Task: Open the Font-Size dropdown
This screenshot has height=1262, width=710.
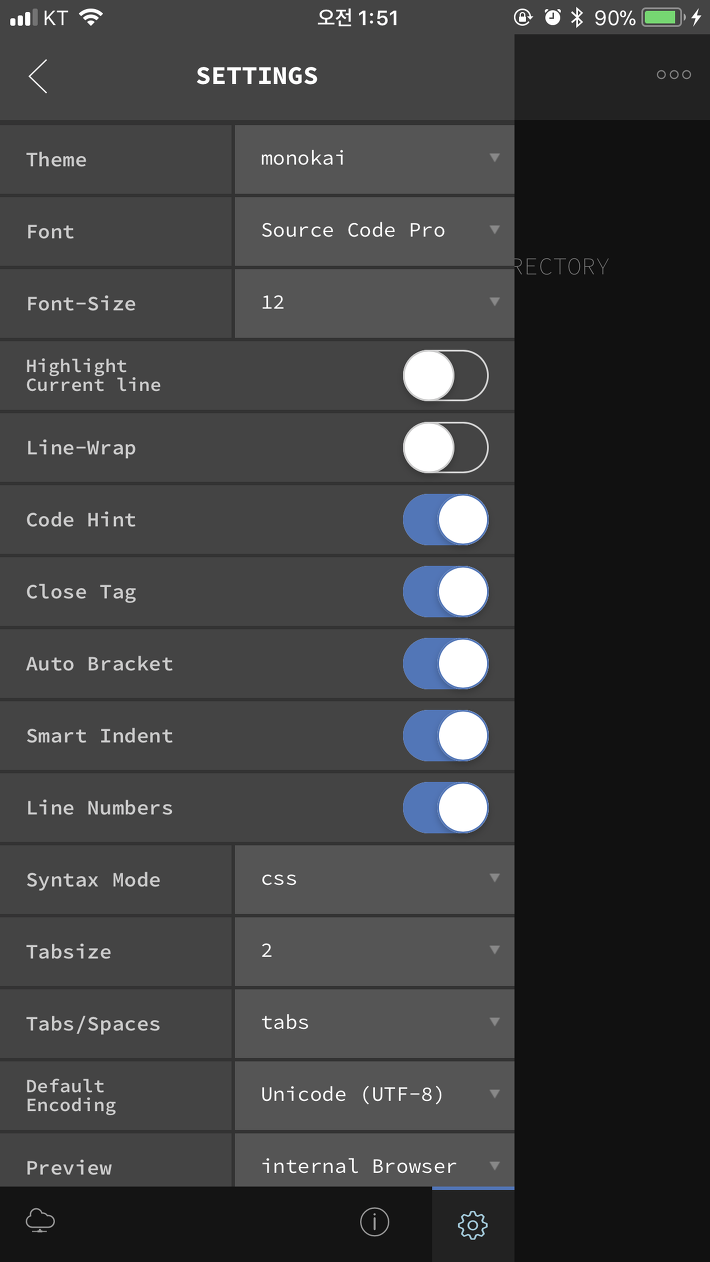Action: (x=375, y=303)
